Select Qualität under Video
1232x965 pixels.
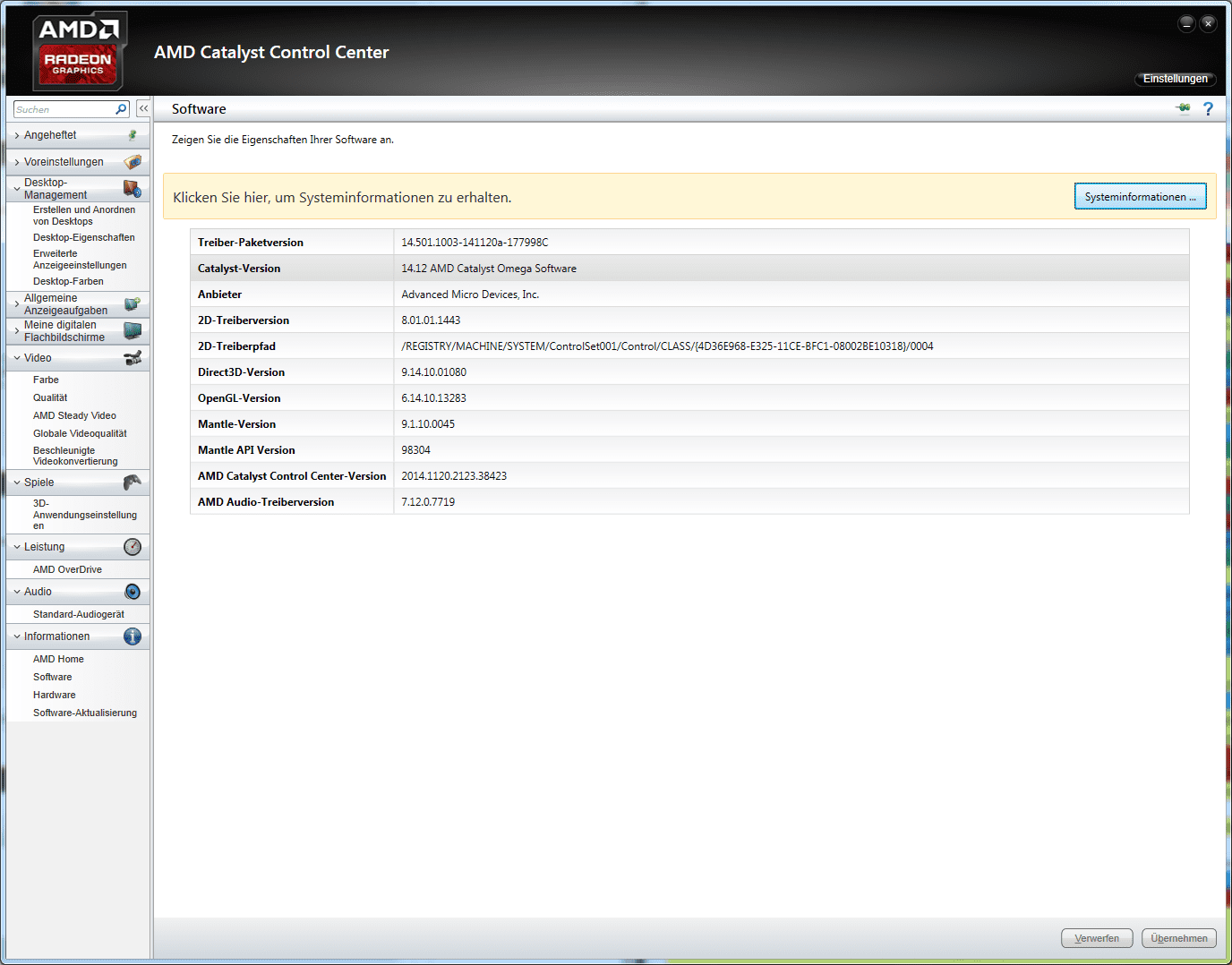(x=50, y=397)
